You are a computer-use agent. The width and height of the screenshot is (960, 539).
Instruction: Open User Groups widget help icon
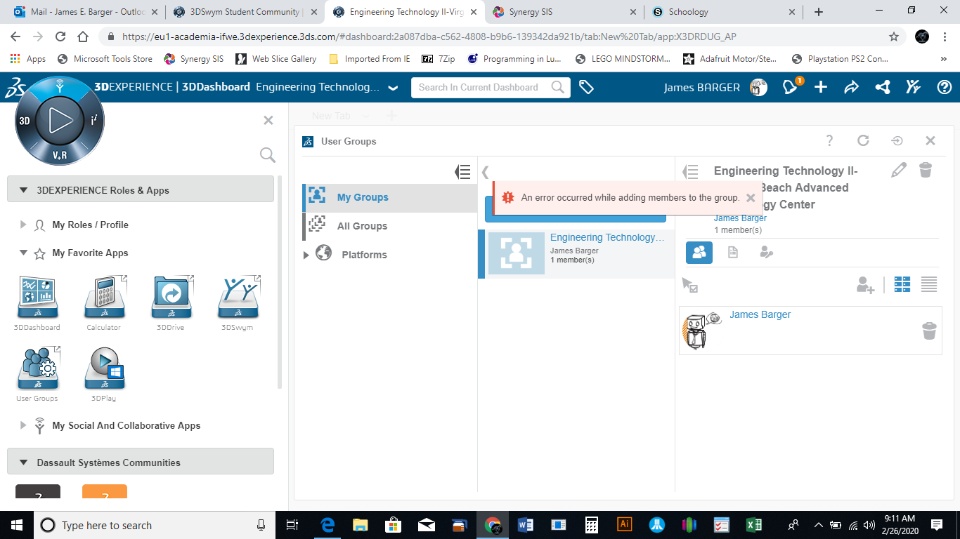click(830, 141)
